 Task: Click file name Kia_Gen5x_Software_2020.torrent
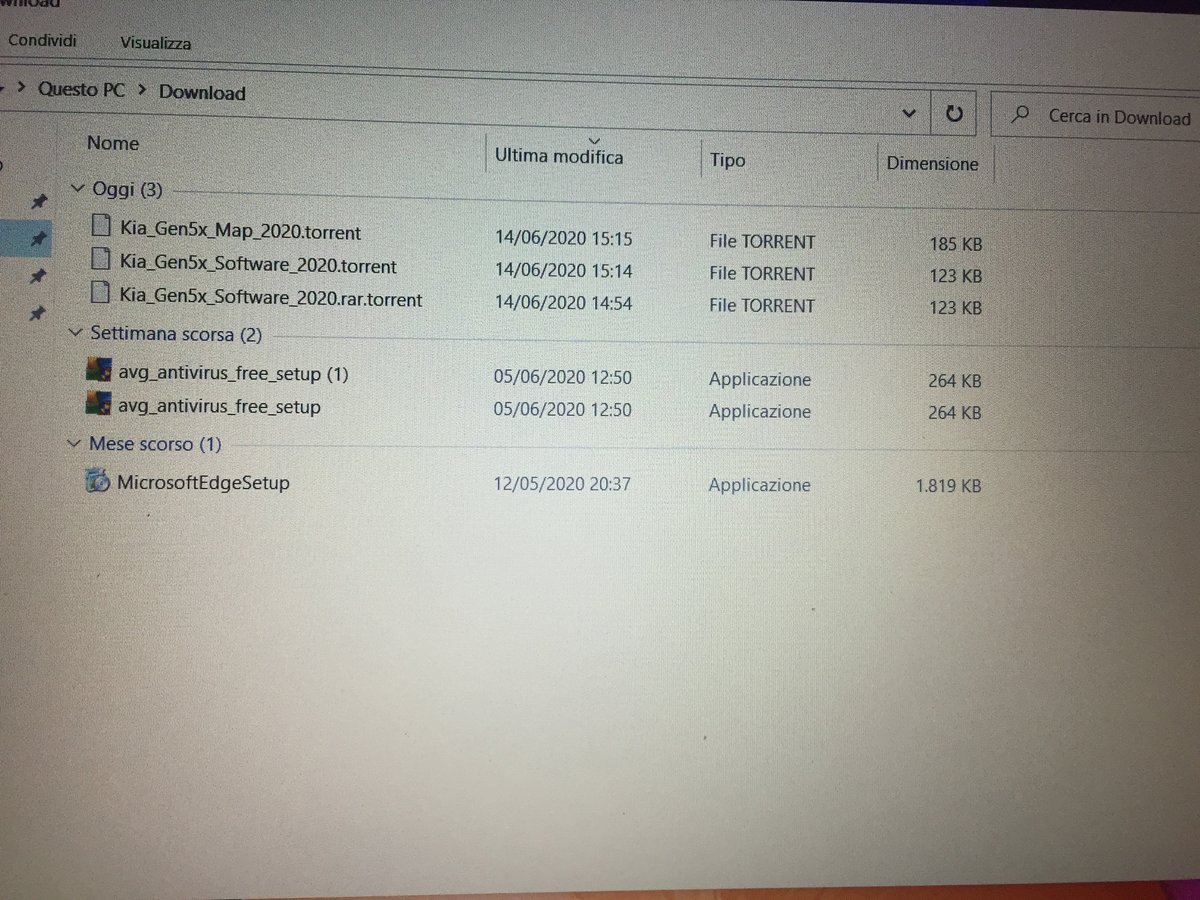pyautogui.click(x=258, y=266)
